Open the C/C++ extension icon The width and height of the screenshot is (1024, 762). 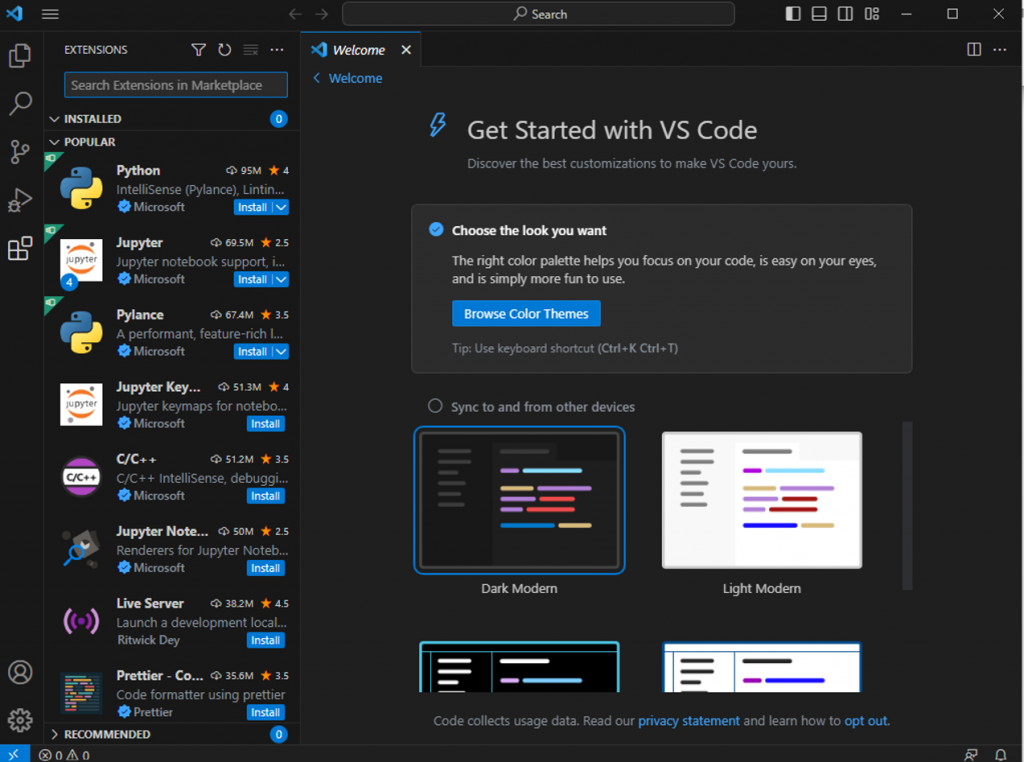(81, 477)
